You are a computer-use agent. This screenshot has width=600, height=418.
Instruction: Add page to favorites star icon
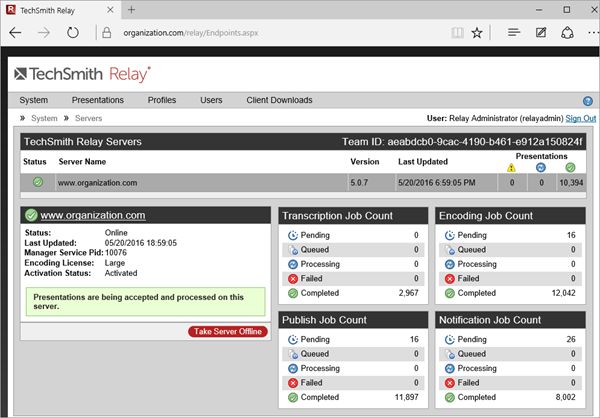(477, 33)
